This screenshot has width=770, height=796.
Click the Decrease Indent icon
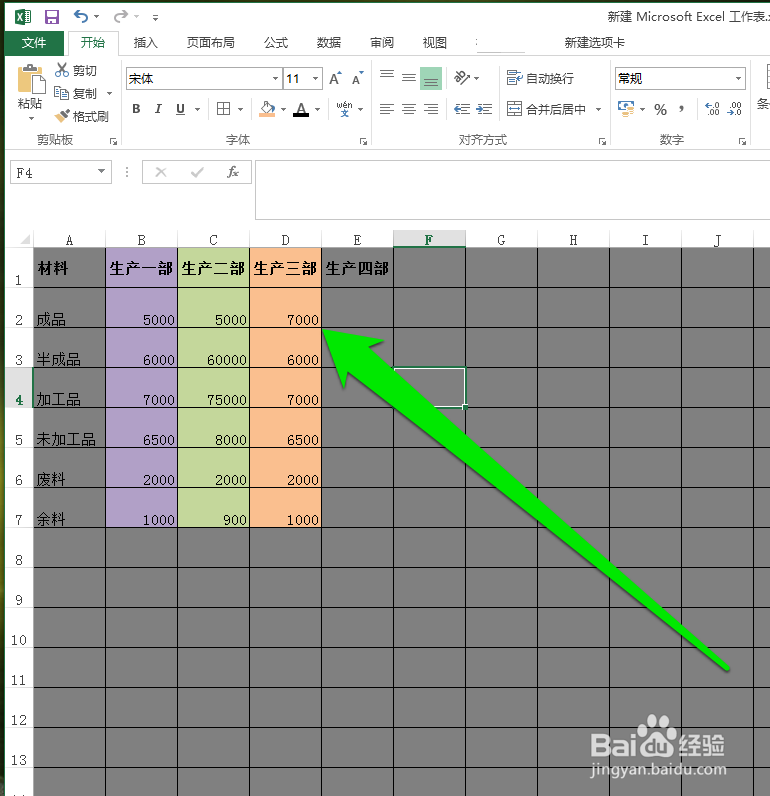tap(462, 109)
